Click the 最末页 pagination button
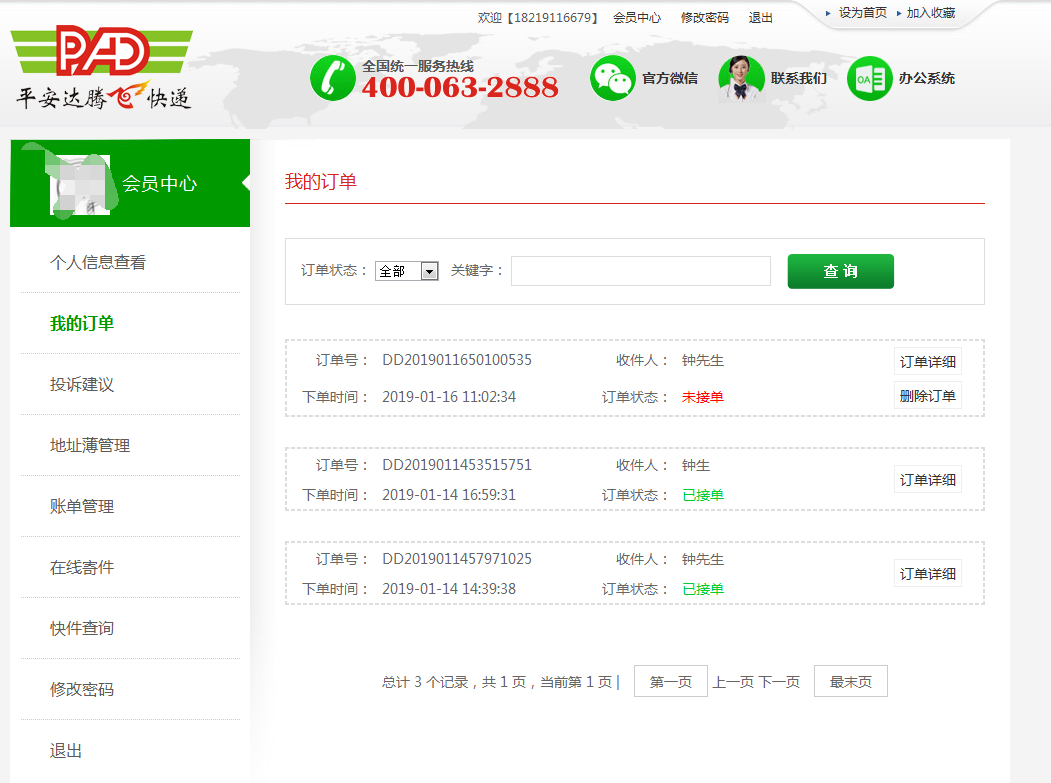 850,681
